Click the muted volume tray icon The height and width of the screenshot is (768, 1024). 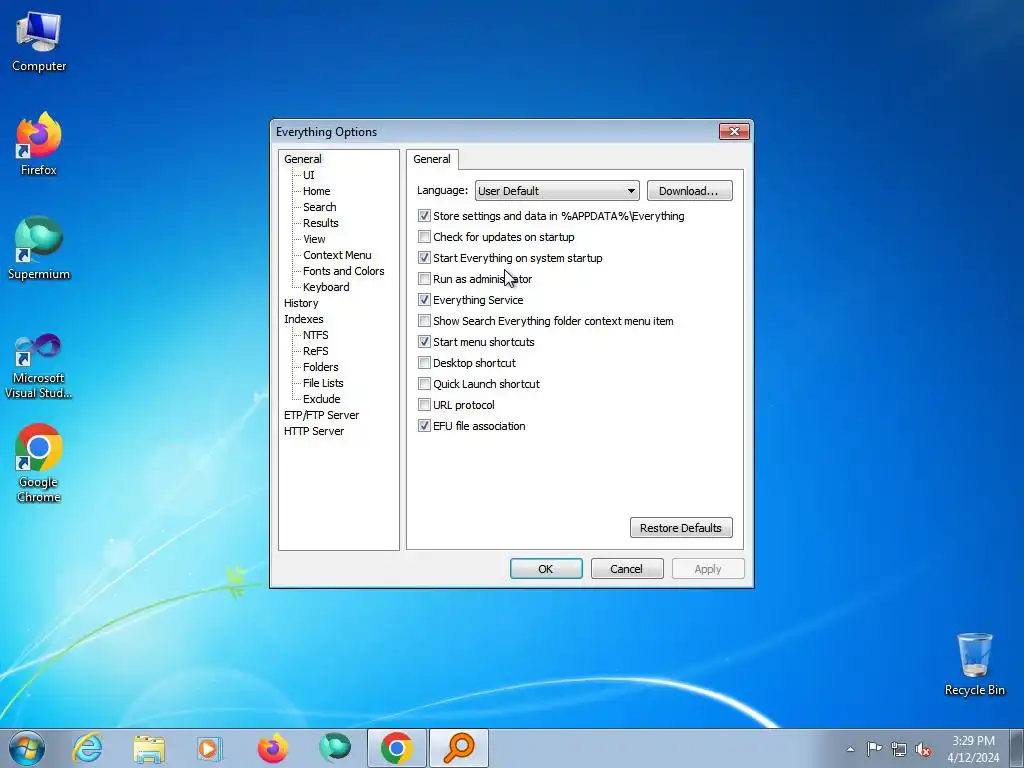pyautogui.click(x=923, y=749)
